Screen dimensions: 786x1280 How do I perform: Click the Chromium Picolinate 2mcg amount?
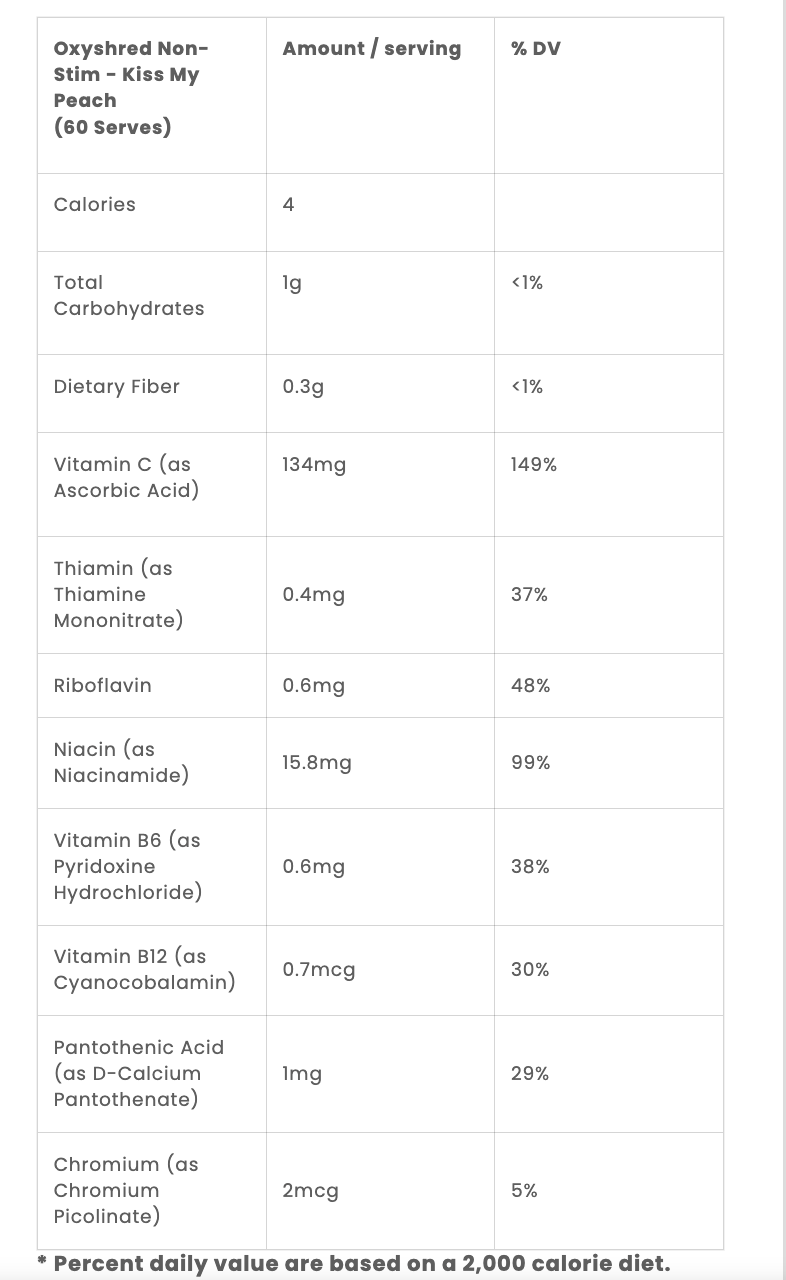pos(310,1191)
